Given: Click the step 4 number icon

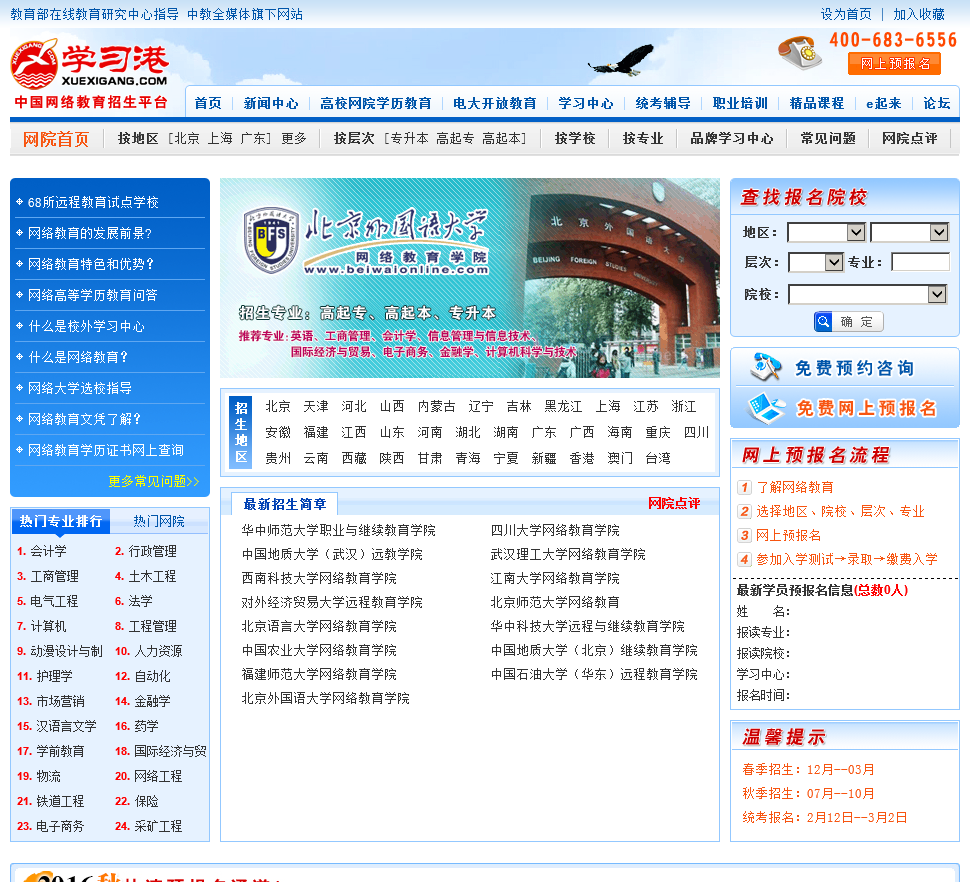Looking at the screenshot, I should [744, 560].
